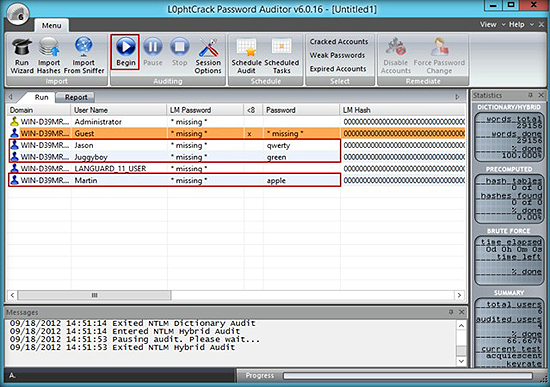550x387 pixels.
Task: Sort by Password column header
Action: click(301, 110)
